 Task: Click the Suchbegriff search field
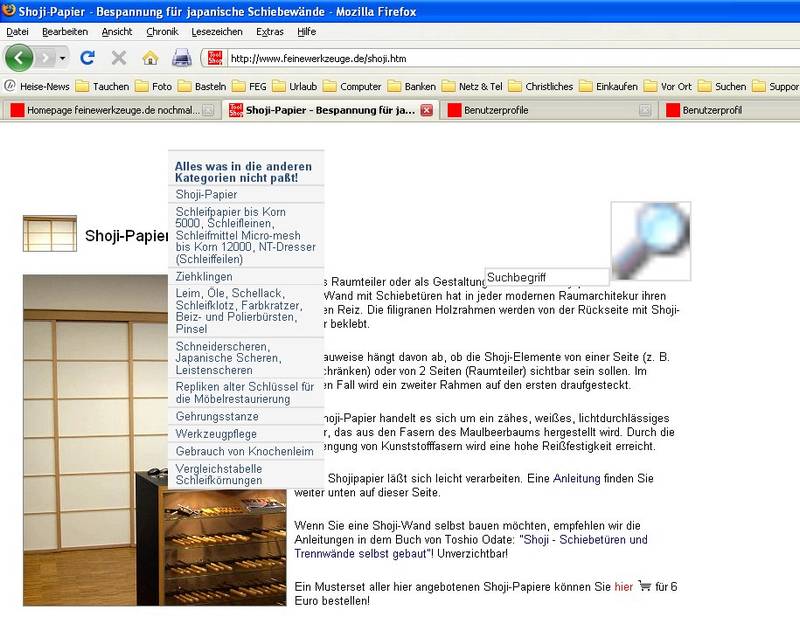pyautogui.click(x=547, y=277)
